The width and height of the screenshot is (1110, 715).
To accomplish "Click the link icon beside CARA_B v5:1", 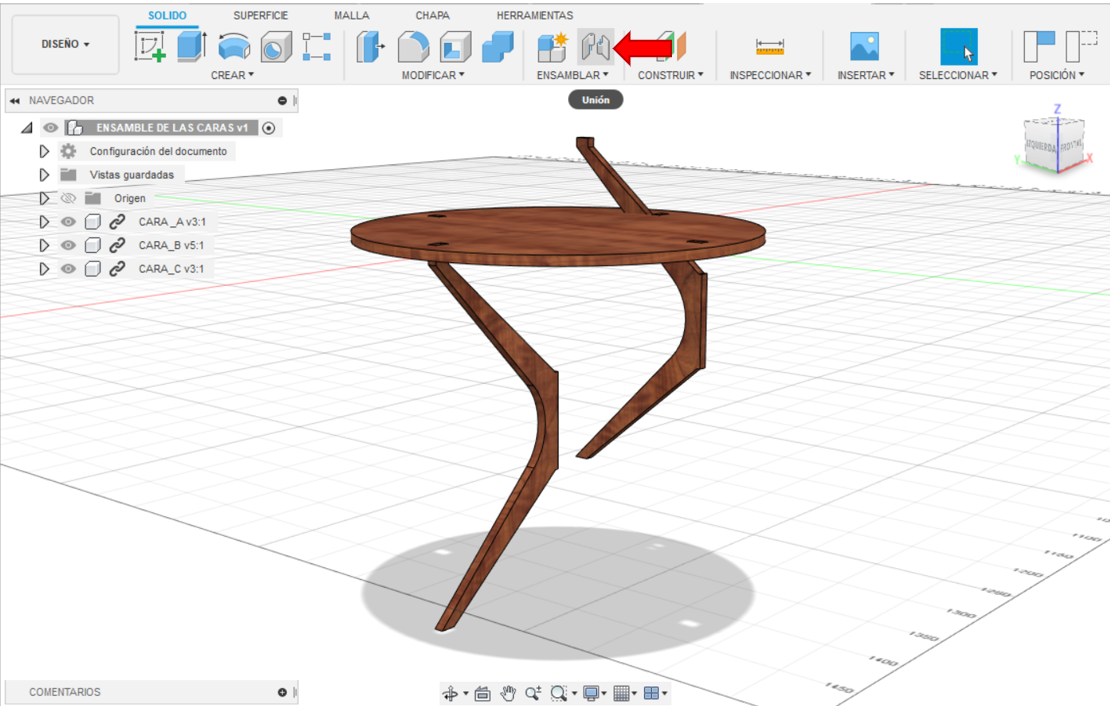I will [x=117, y=245].
